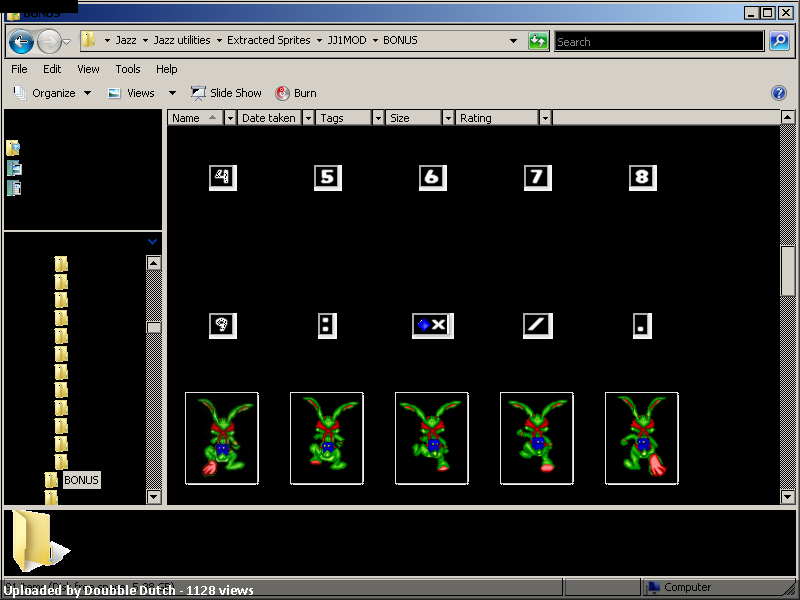
Task: Open the blue Help question mark icon
Action: [779, 93]
